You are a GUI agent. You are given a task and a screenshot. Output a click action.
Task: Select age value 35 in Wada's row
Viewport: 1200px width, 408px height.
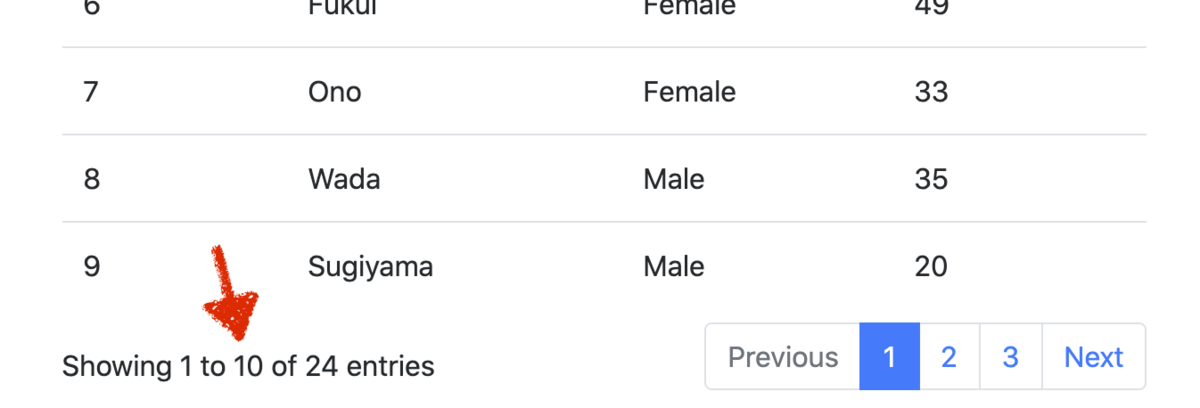click(931, 180)
